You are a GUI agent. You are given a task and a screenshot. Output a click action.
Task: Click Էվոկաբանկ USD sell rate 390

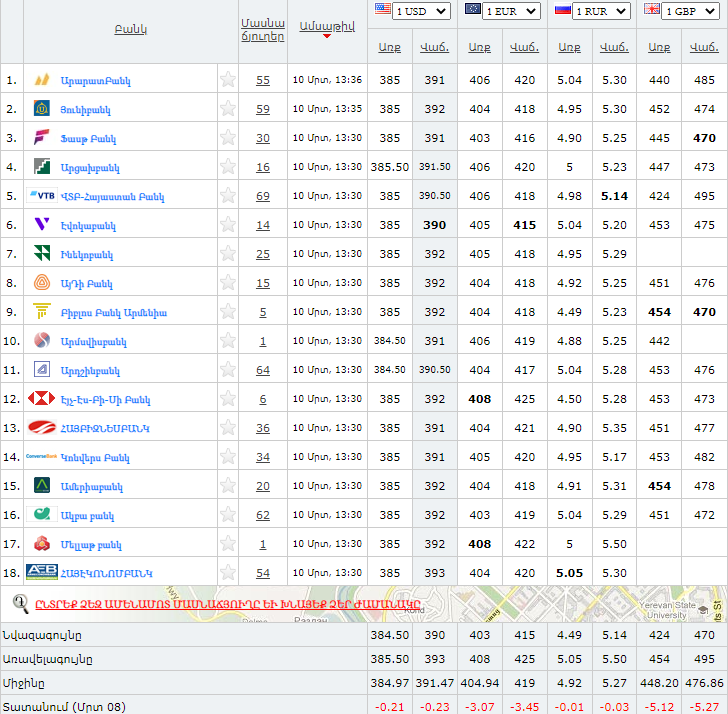[x=435, y=225]
